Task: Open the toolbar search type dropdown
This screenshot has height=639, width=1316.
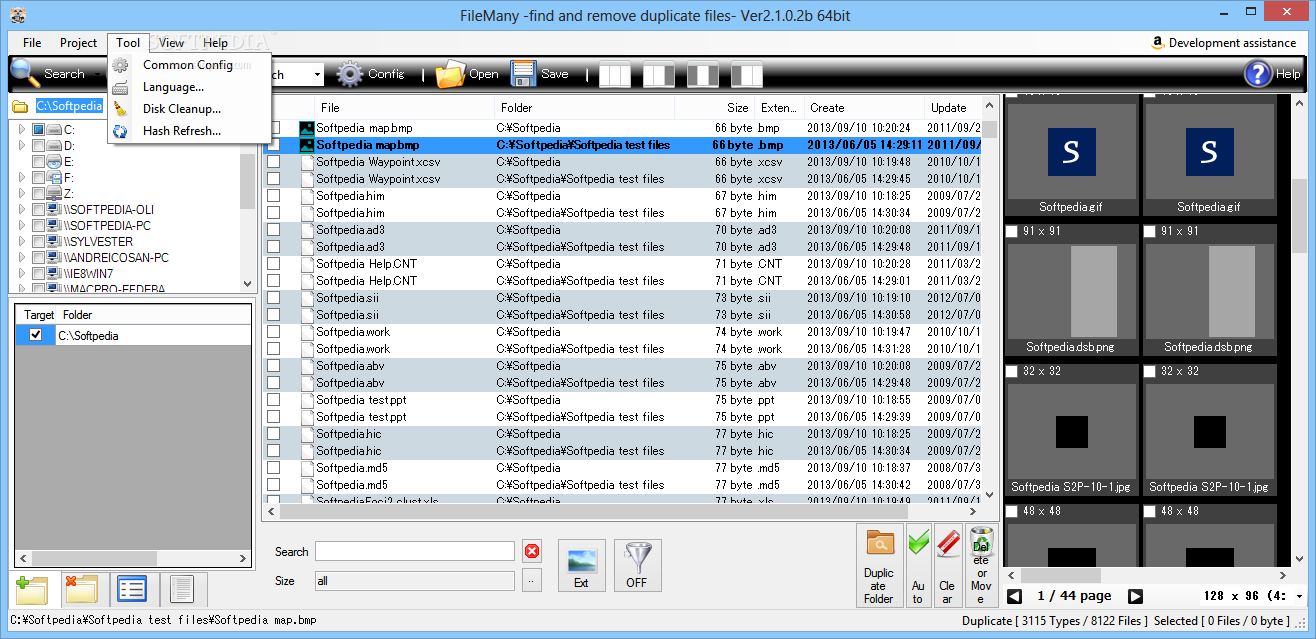Action: pyautogui.click(x=317, y=74)
